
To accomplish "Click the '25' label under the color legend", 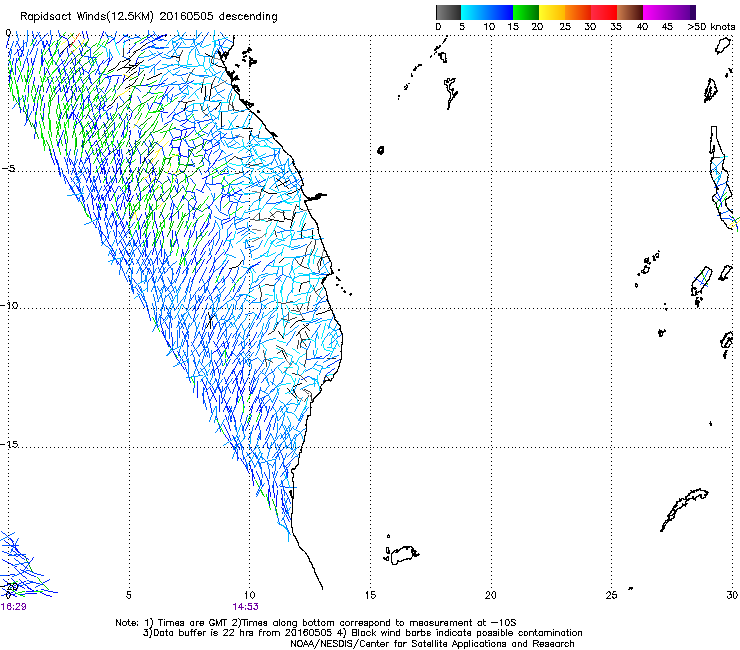I will [x=565, y=27].
